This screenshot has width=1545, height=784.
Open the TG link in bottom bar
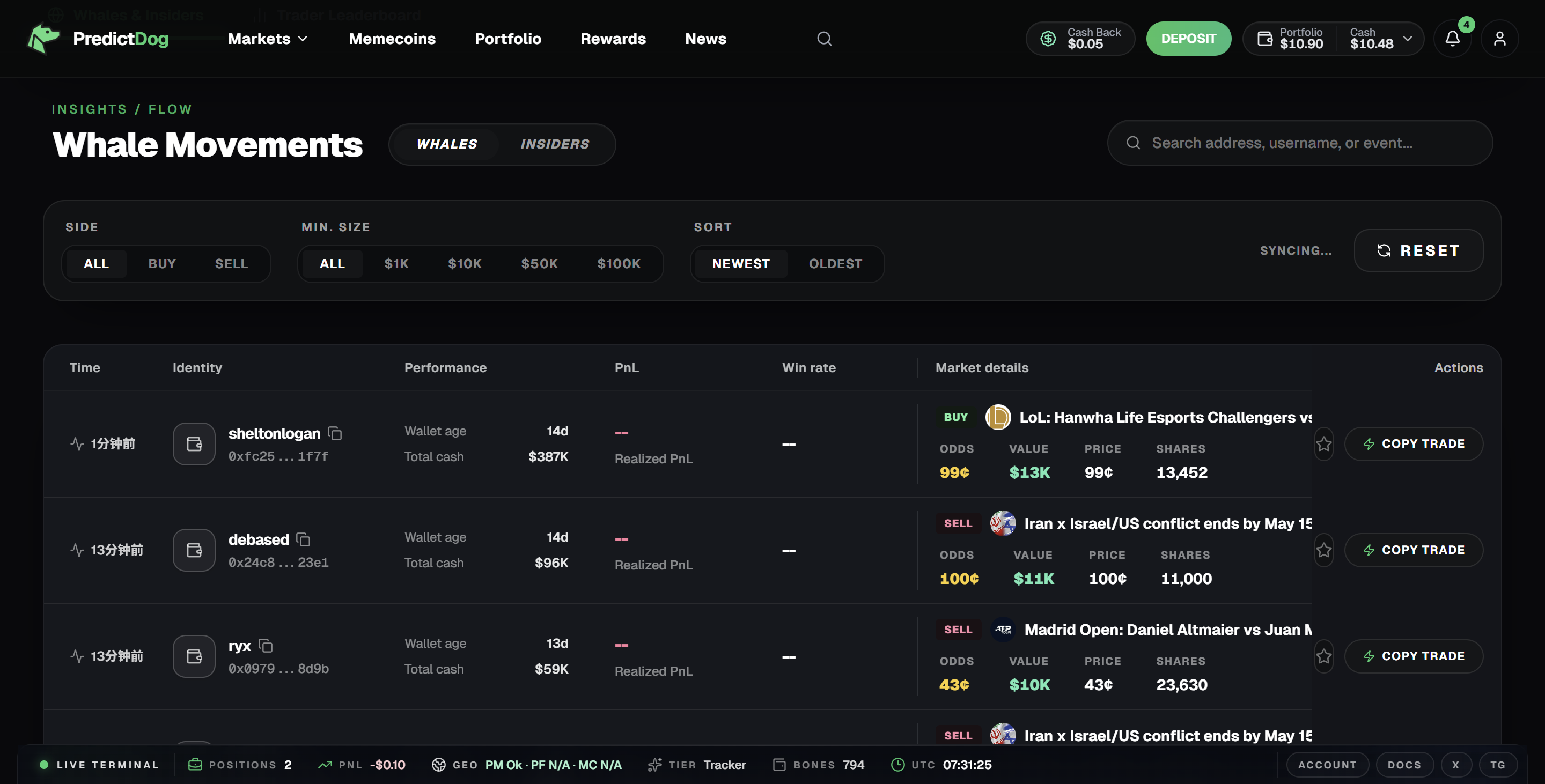pyautogui.click(x=1498, y=765)
